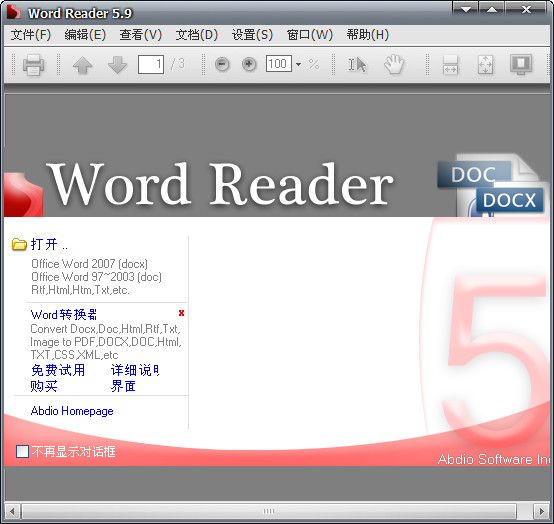This screenshot has width=554, height=524.
Task: Maximize the Word Reader window
Action: [x=492, y=9]
